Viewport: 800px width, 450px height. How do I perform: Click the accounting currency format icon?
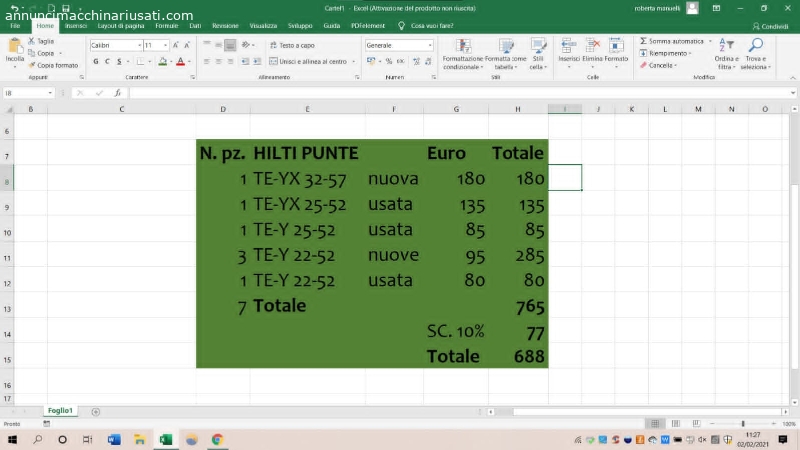[x=371, y=61]
